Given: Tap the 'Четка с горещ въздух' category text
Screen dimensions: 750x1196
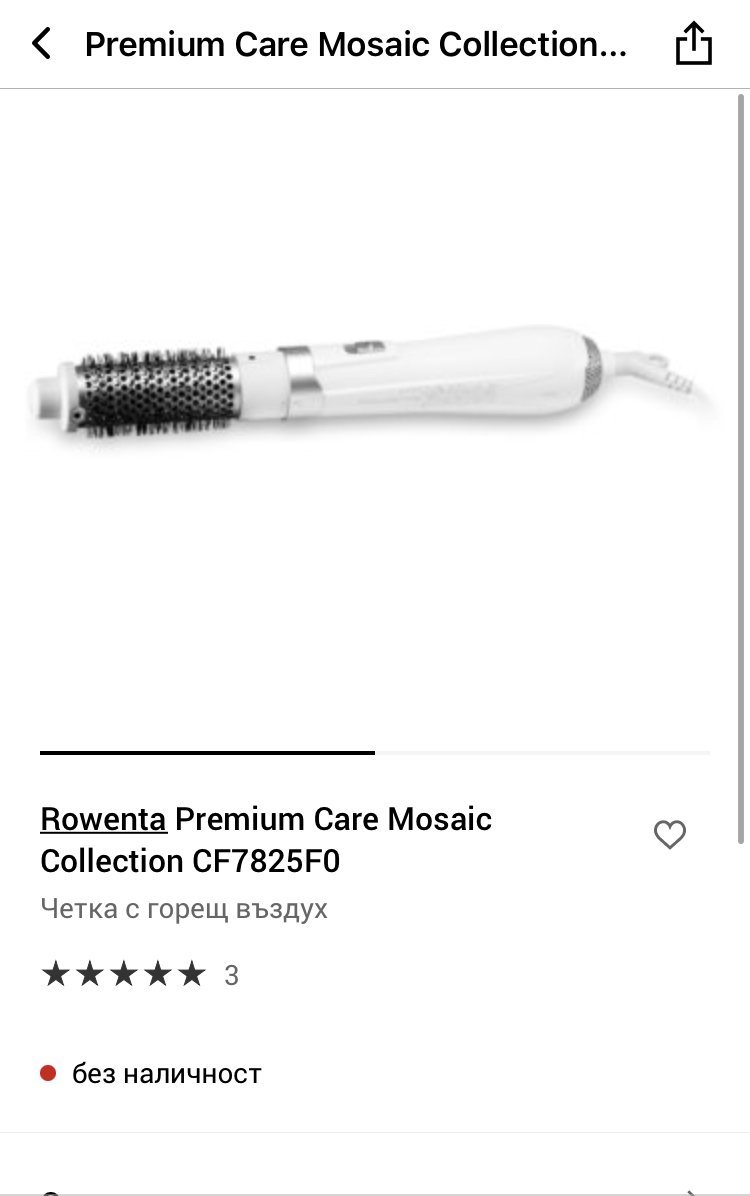Looking at the screenshot, I should tap(184, 909).
